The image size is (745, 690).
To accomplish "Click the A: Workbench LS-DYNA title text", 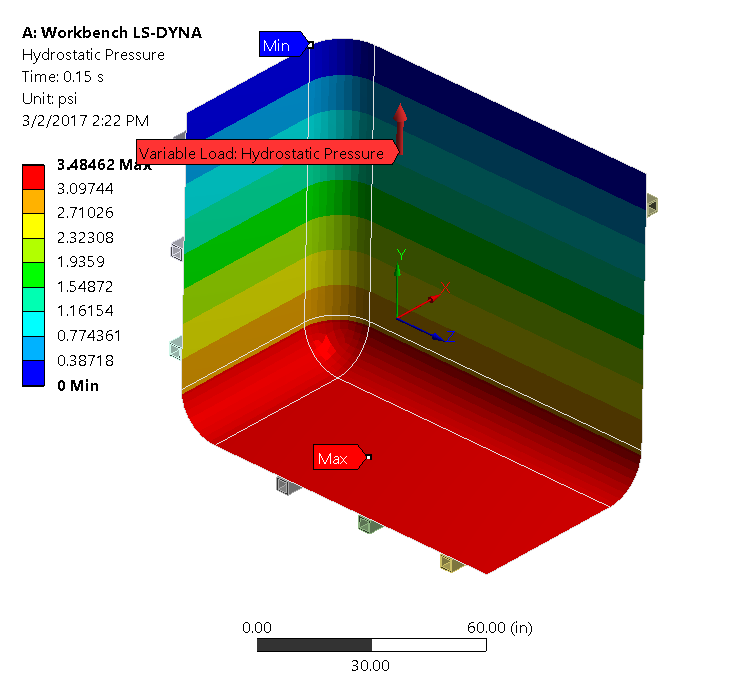I will (x=111, y=33).
